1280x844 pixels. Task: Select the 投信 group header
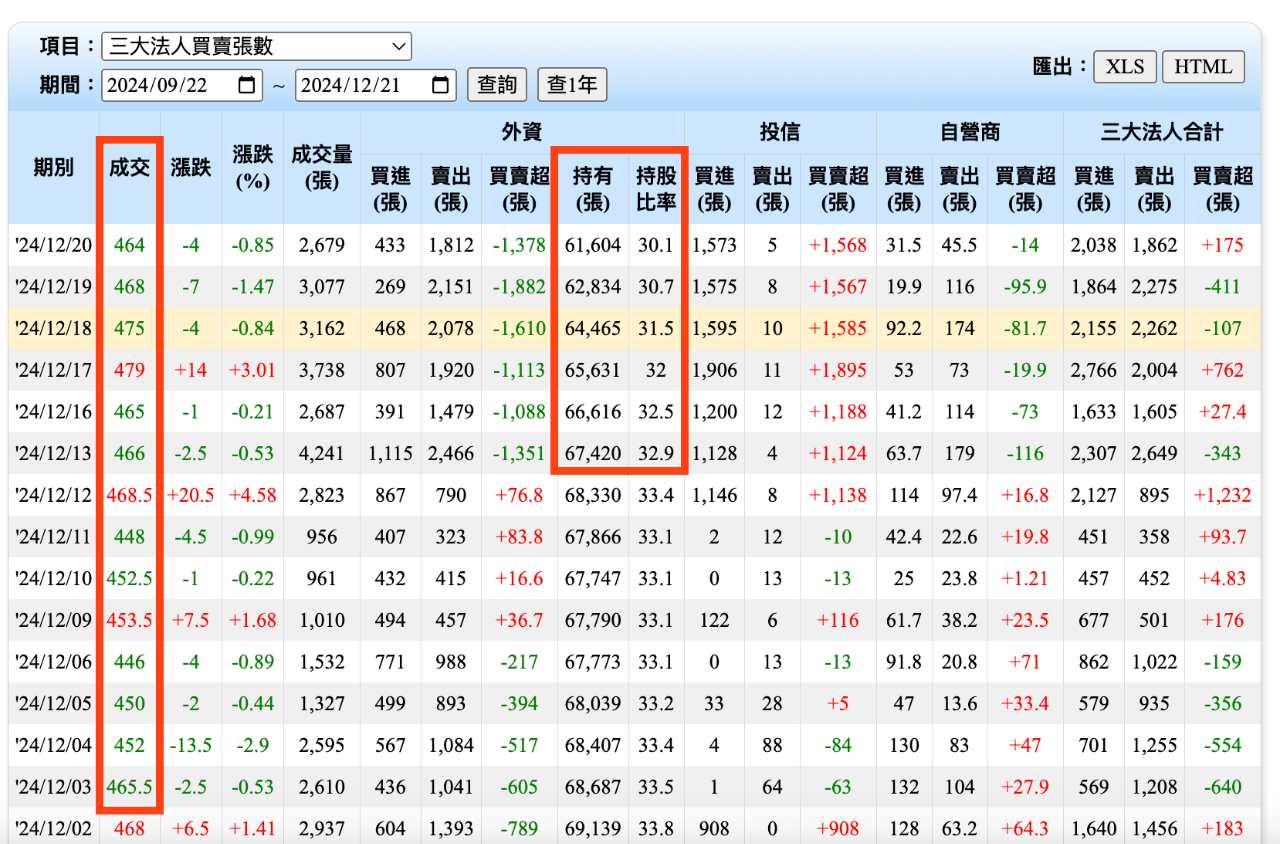click(x=779, y=132)
